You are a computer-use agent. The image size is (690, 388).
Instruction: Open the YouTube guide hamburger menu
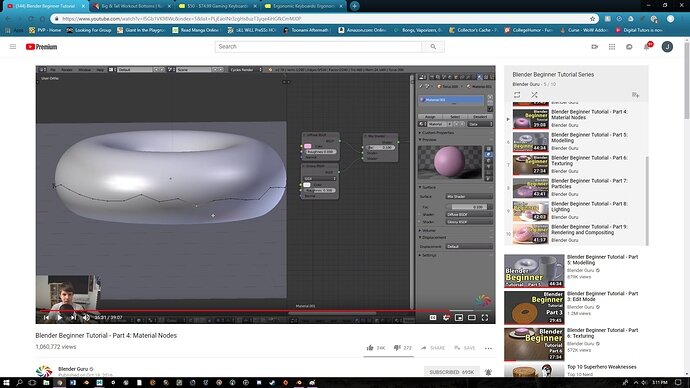13,47
